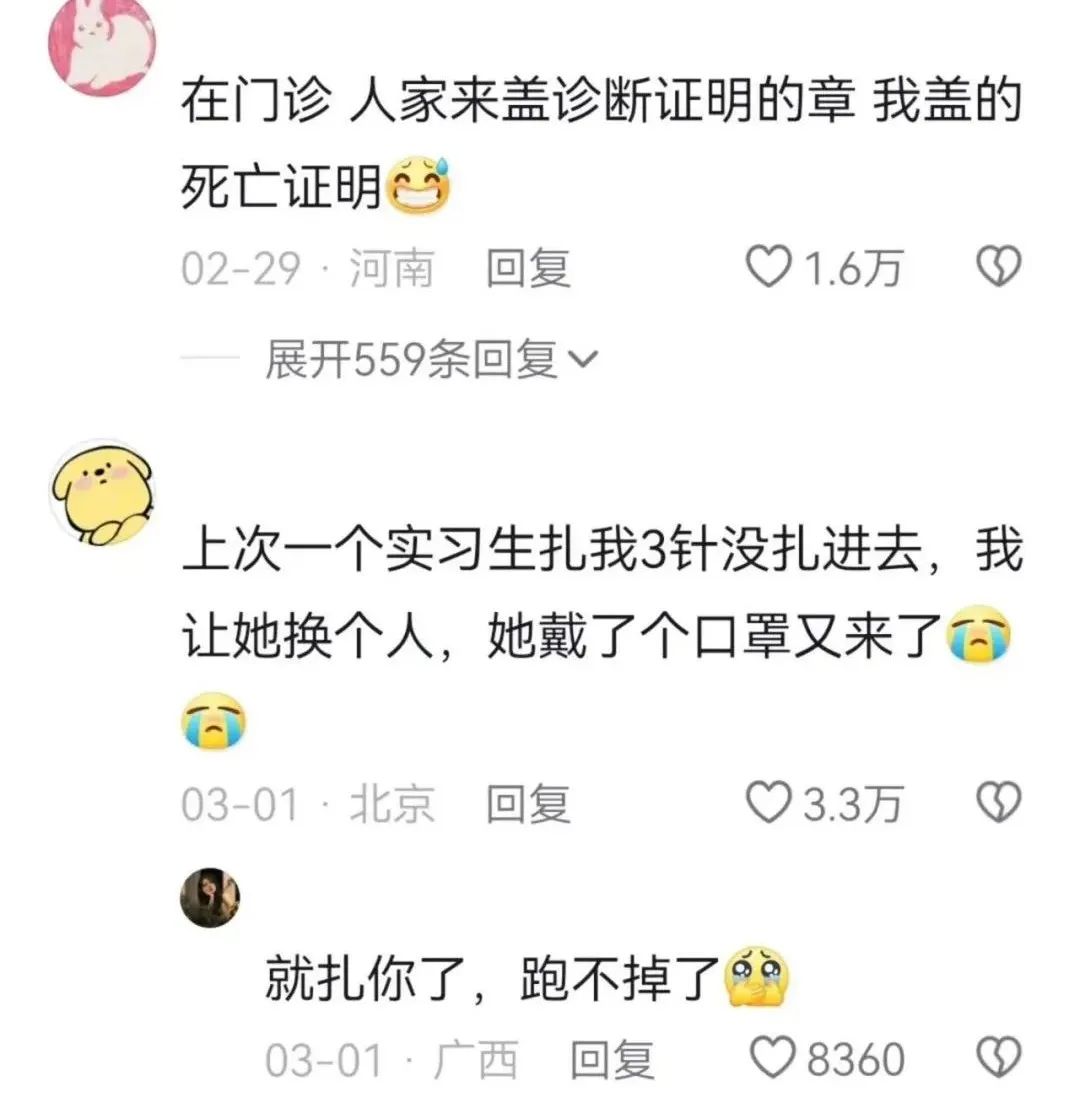This screenshot has height=1104, width=1080.
Task: Tap the 3.3万 like count
Action: [852, 803]
